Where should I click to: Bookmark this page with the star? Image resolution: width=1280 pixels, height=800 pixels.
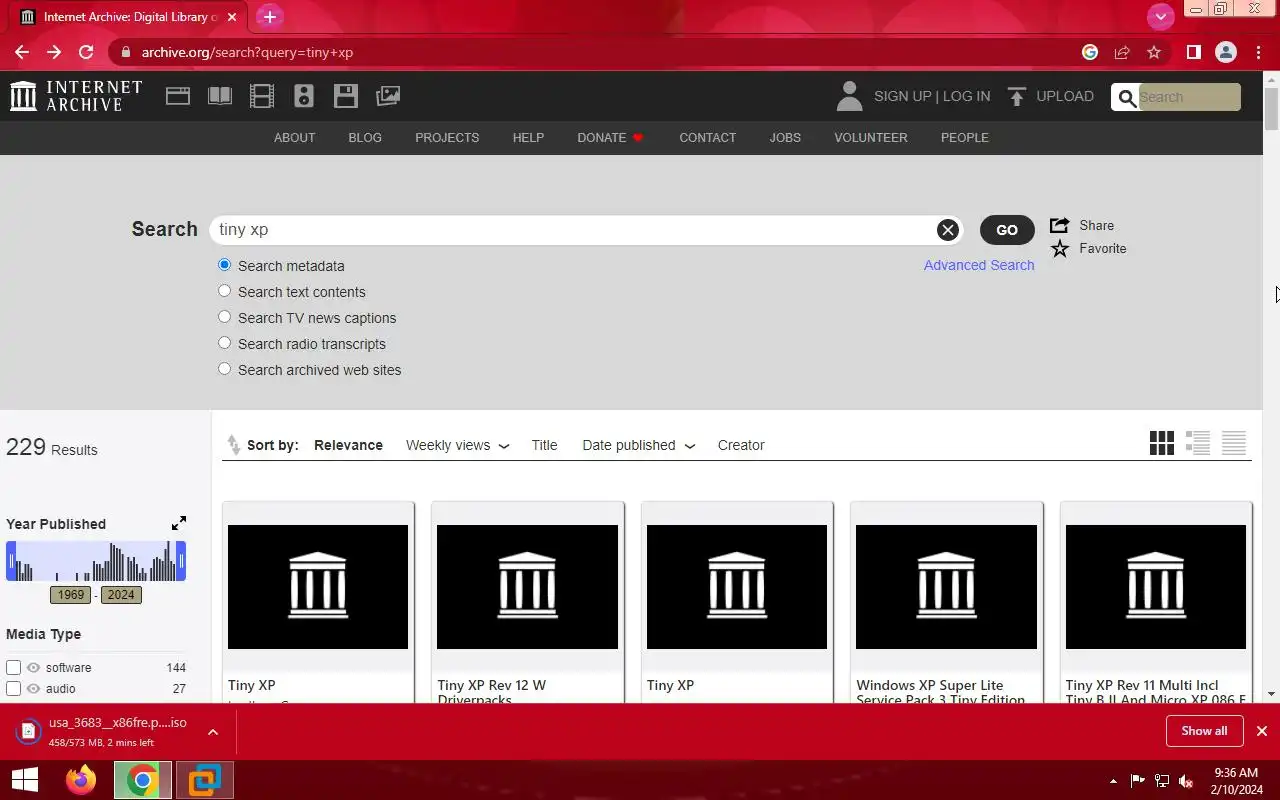point(1154,52)
